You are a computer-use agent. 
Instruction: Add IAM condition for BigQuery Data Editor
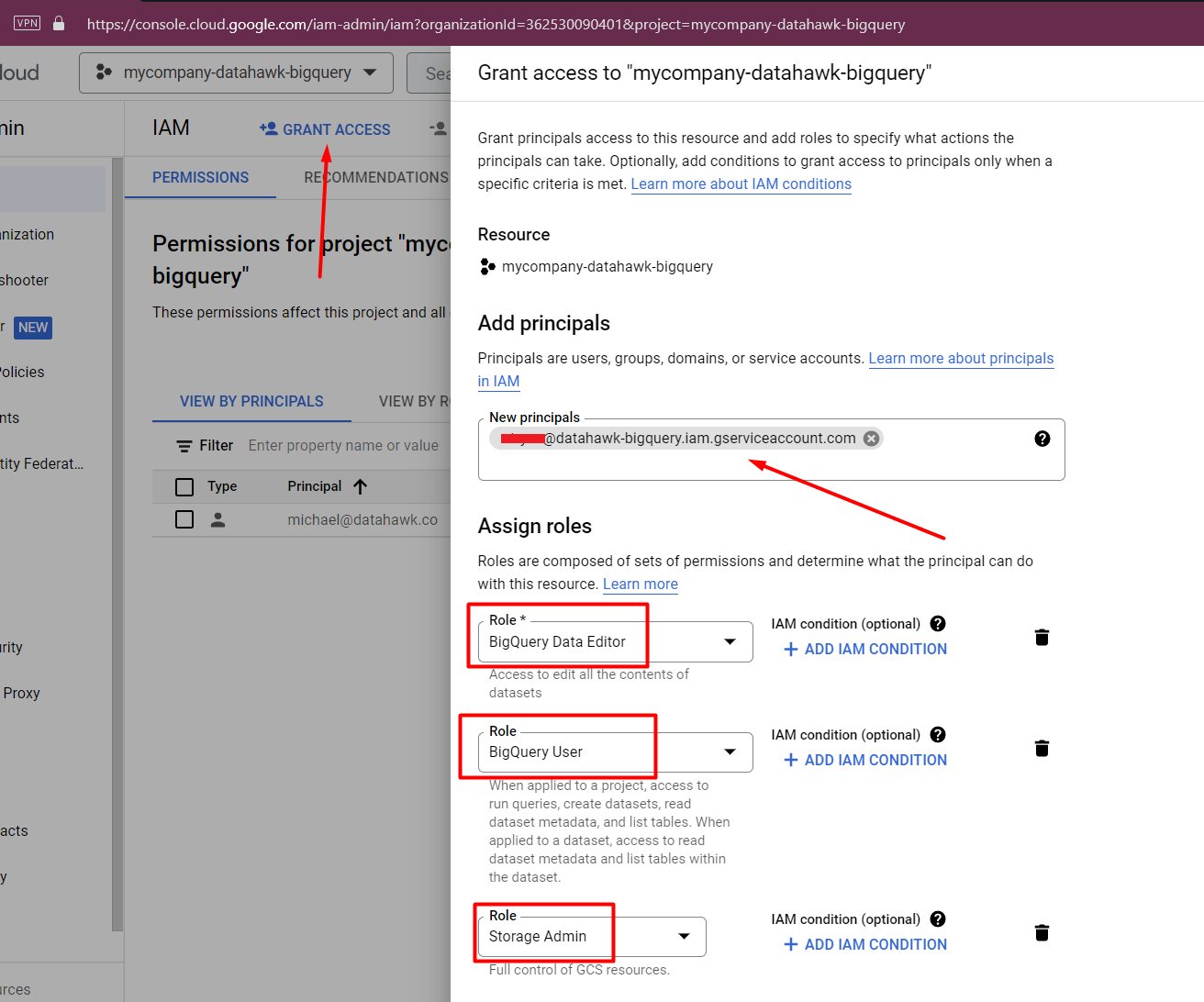coord(865,649)
